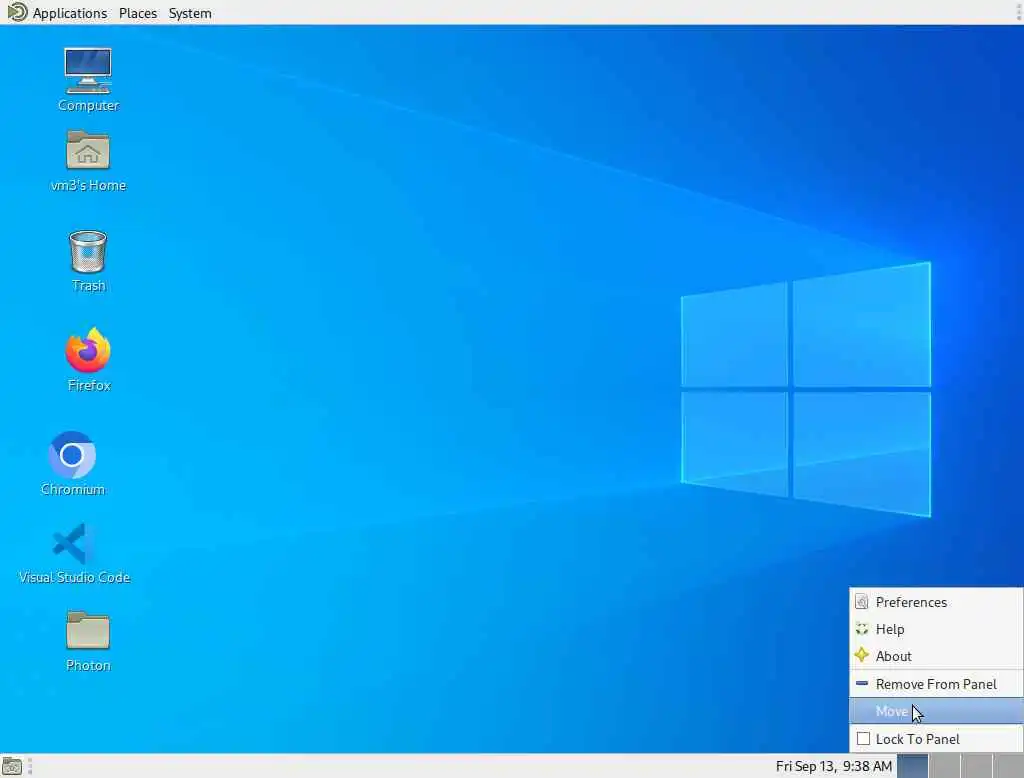Open the System menu

point(190,13)
